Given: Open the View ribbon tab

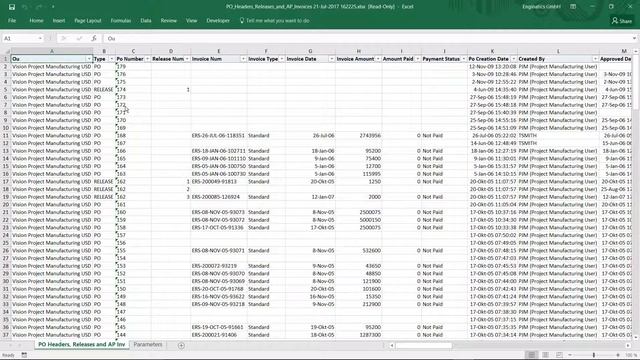Looking at the screenshot, I should [191, 20].
